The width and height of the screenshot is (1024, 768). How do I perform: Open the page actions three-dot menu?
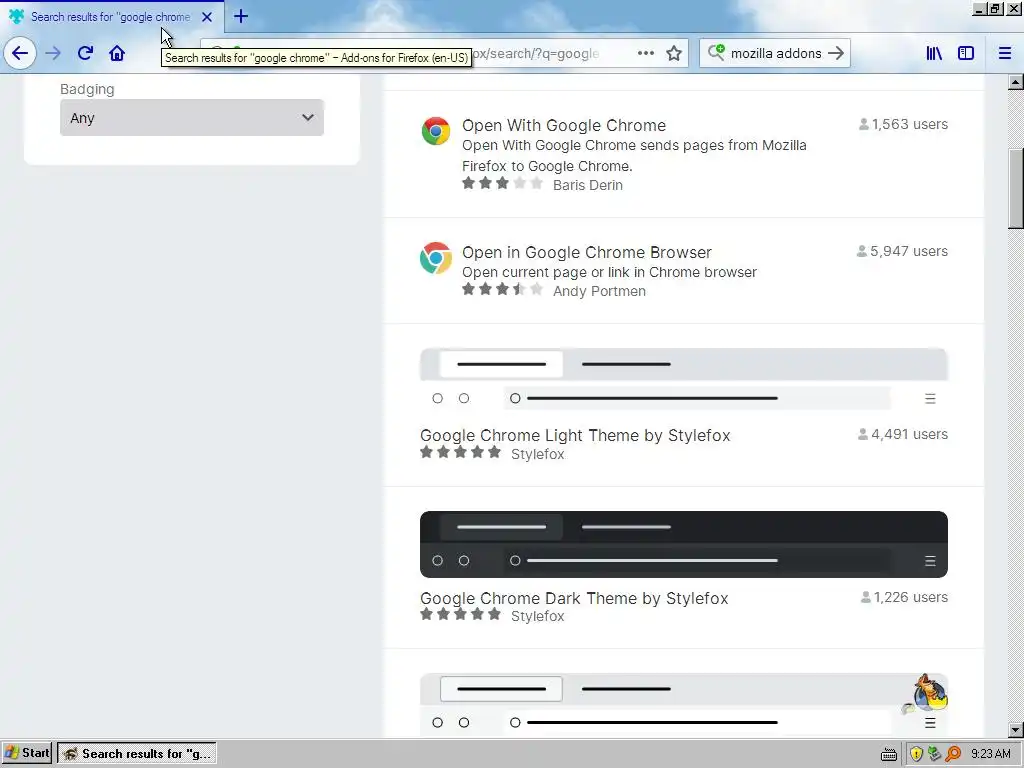pyautogui.click(x=645, y=53)
